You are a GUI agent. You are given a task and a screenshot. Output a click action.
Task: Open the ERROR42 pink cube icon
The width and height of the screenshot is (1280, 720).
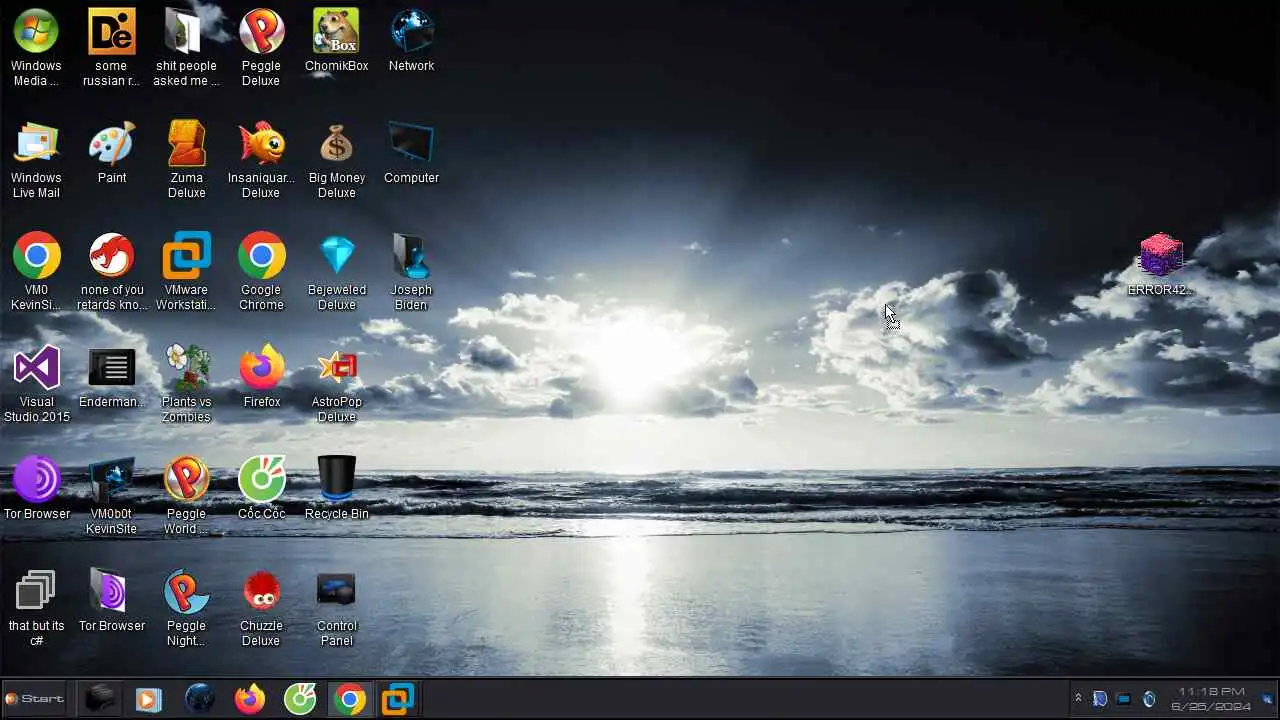coord(1160,264)
